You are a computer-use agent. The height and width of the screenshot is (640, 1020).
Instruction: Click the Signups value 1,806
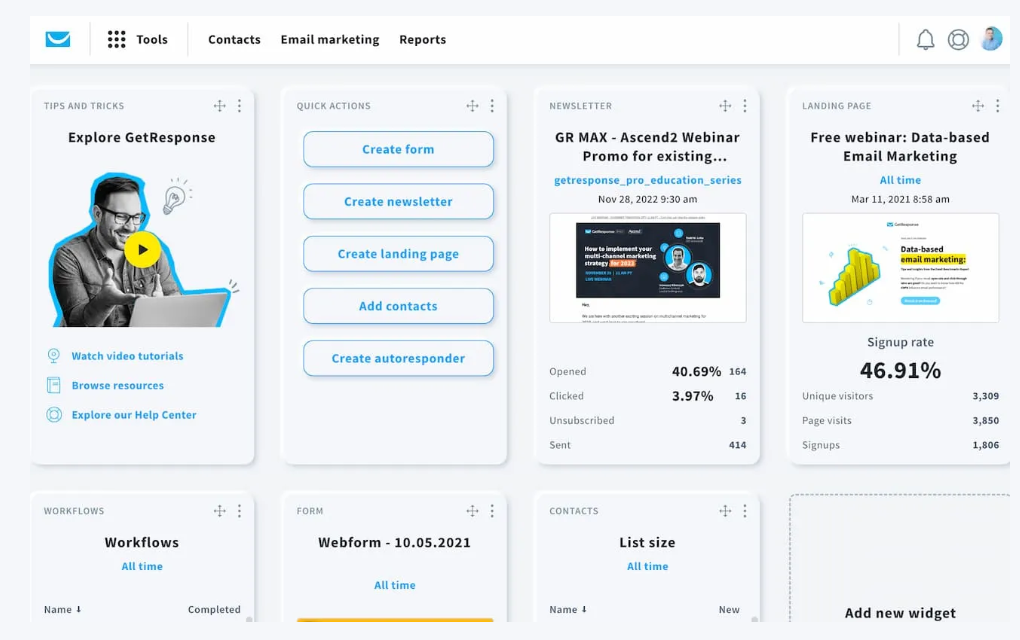[986, 445]
